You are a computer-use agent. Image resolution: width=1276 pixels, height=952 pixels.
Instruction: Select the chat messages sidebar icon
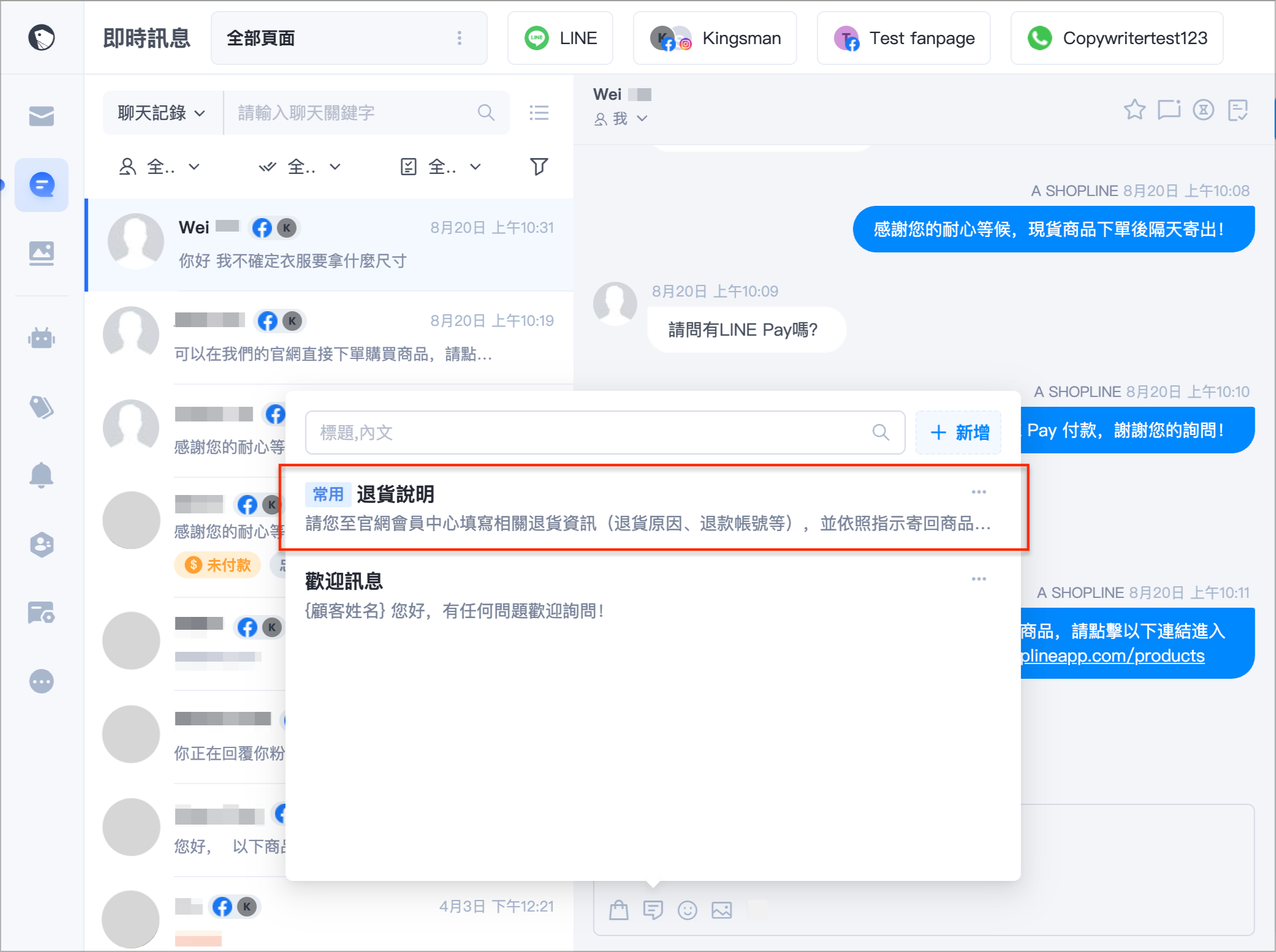41,184
